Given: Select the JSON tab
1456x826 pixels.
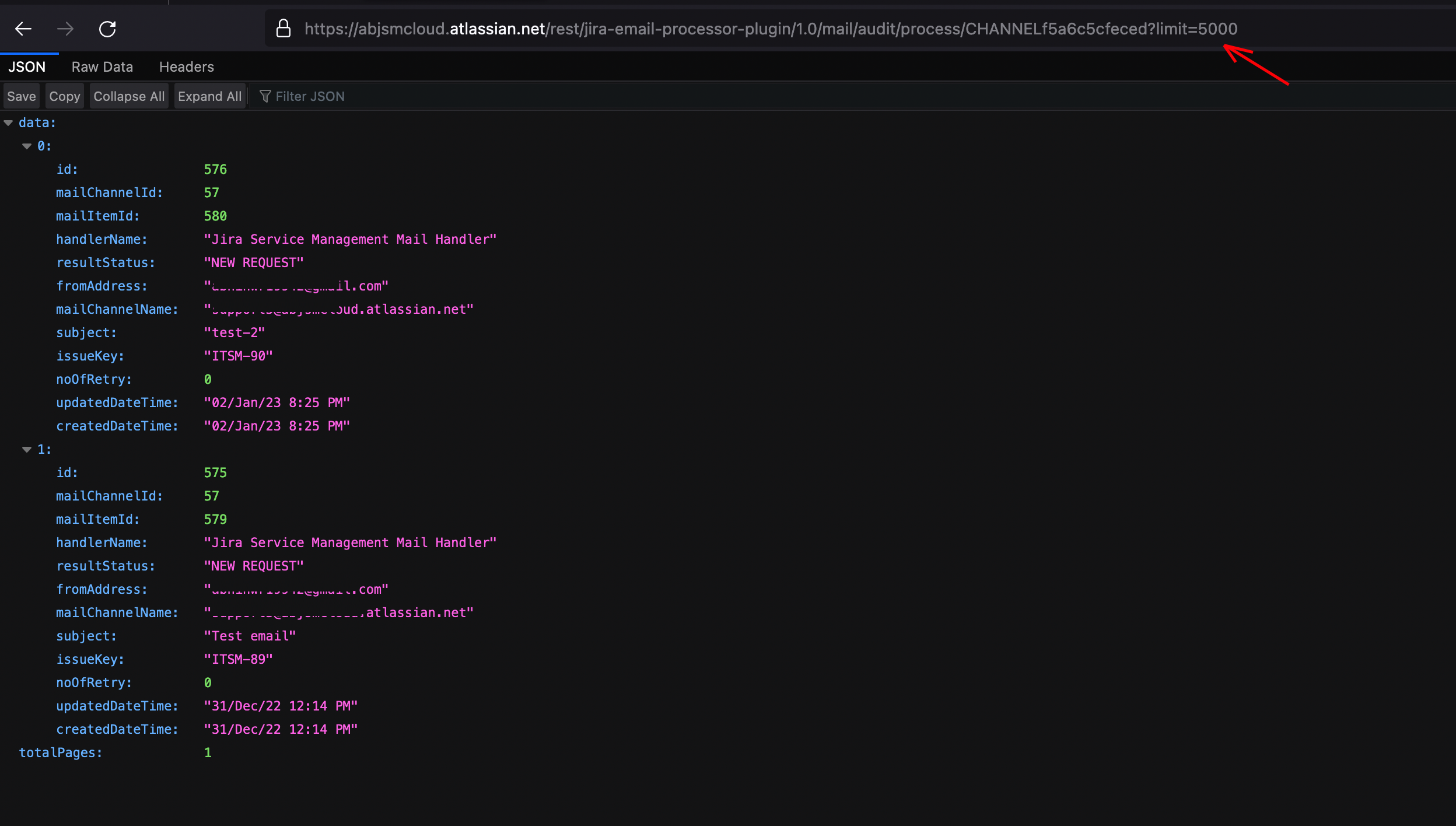Looking at the screenshot, I should pos(27,67).
